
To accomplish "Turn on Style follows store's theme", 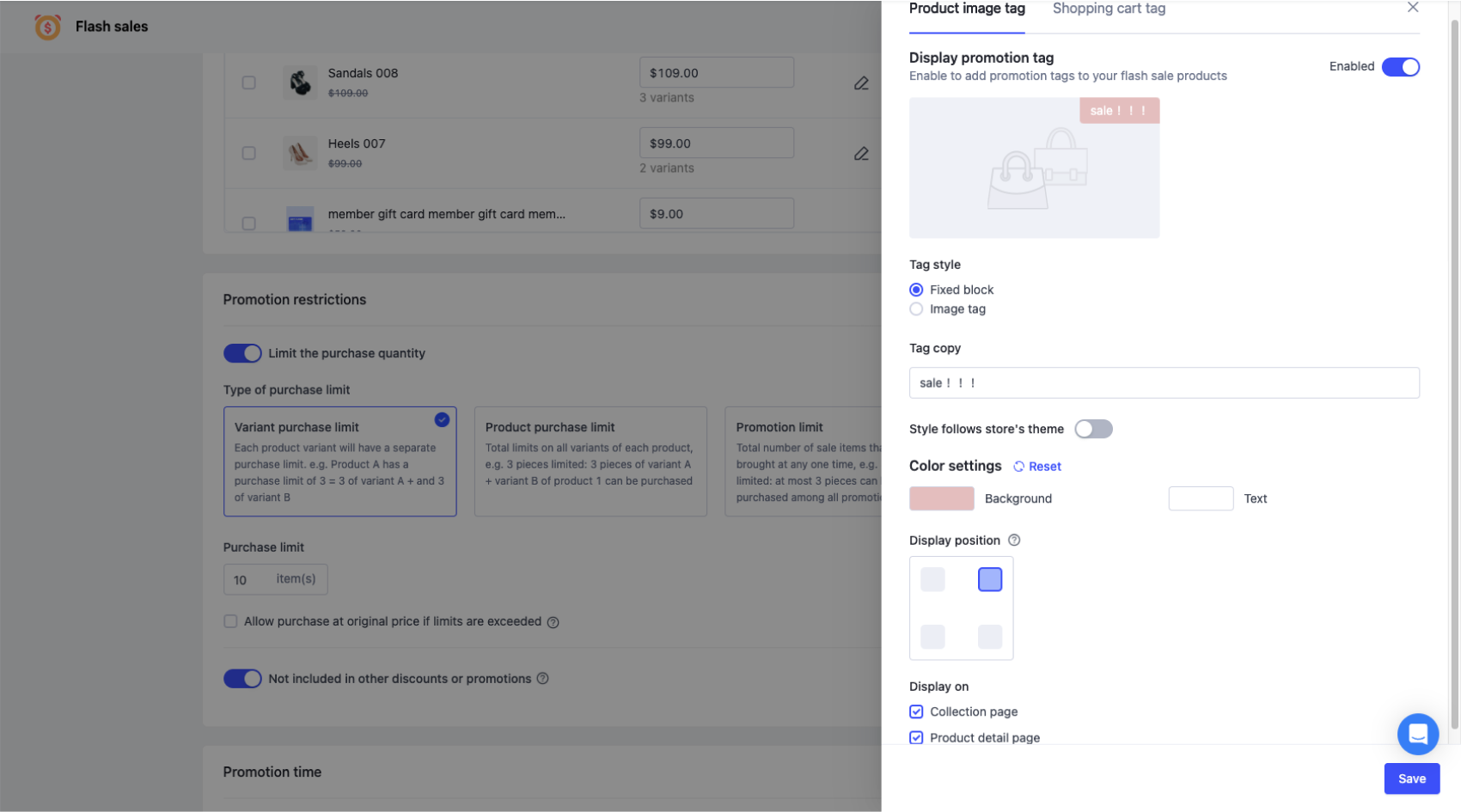I will (1093, 430).
